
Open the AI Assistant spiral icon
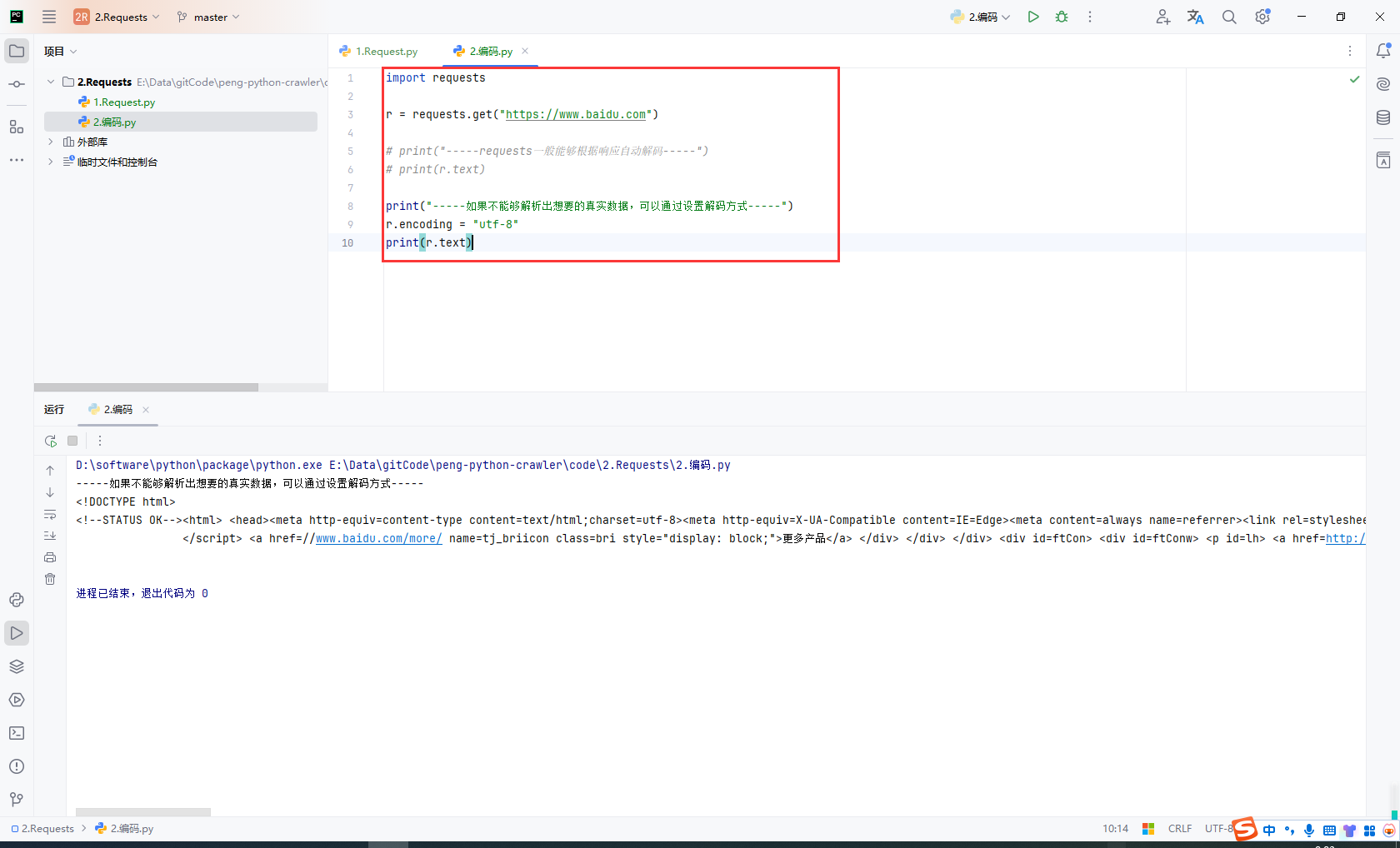coord(1383,84)
